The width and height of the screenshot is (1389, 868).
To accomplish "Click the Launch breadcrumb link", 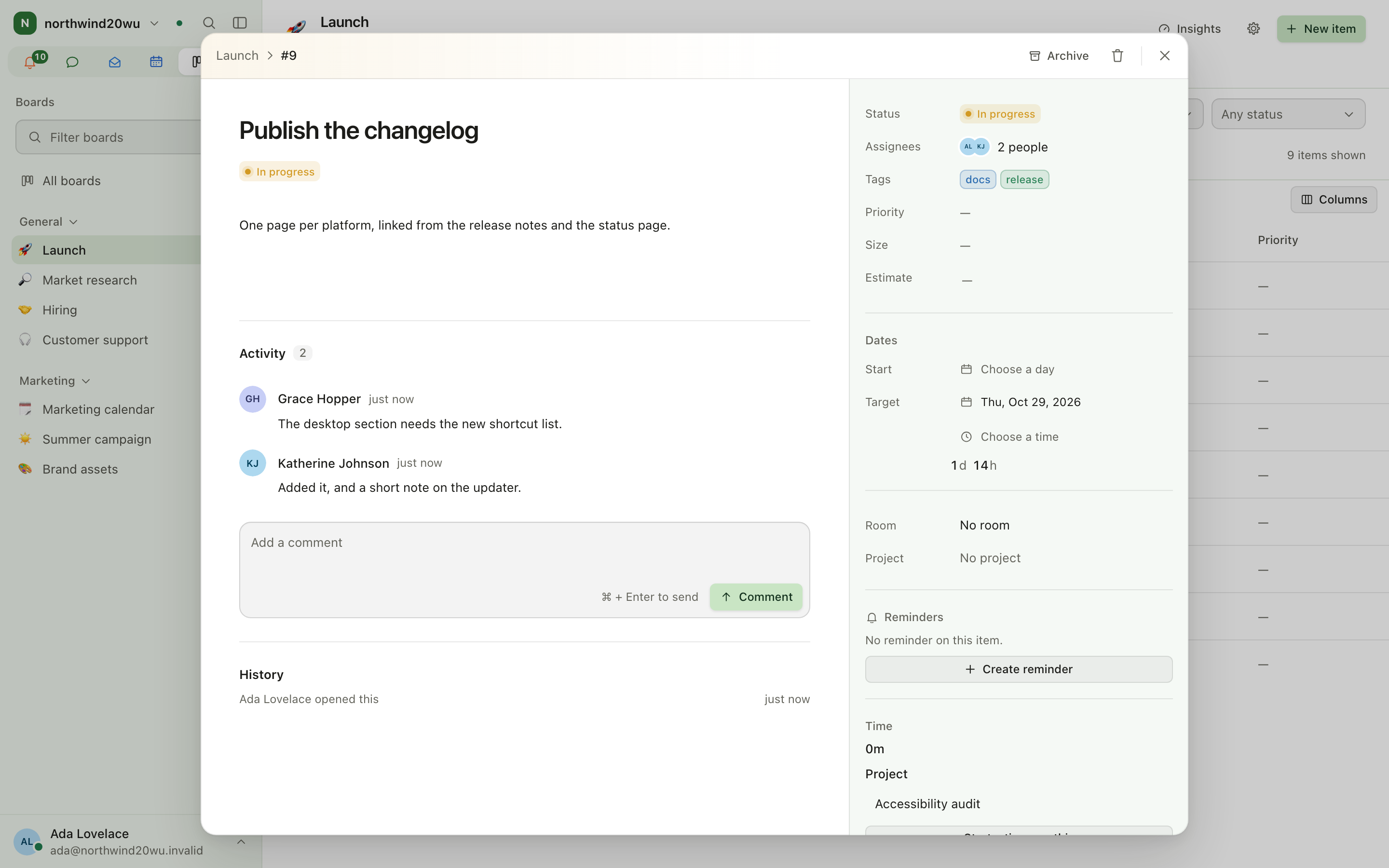I will (237, 55).
